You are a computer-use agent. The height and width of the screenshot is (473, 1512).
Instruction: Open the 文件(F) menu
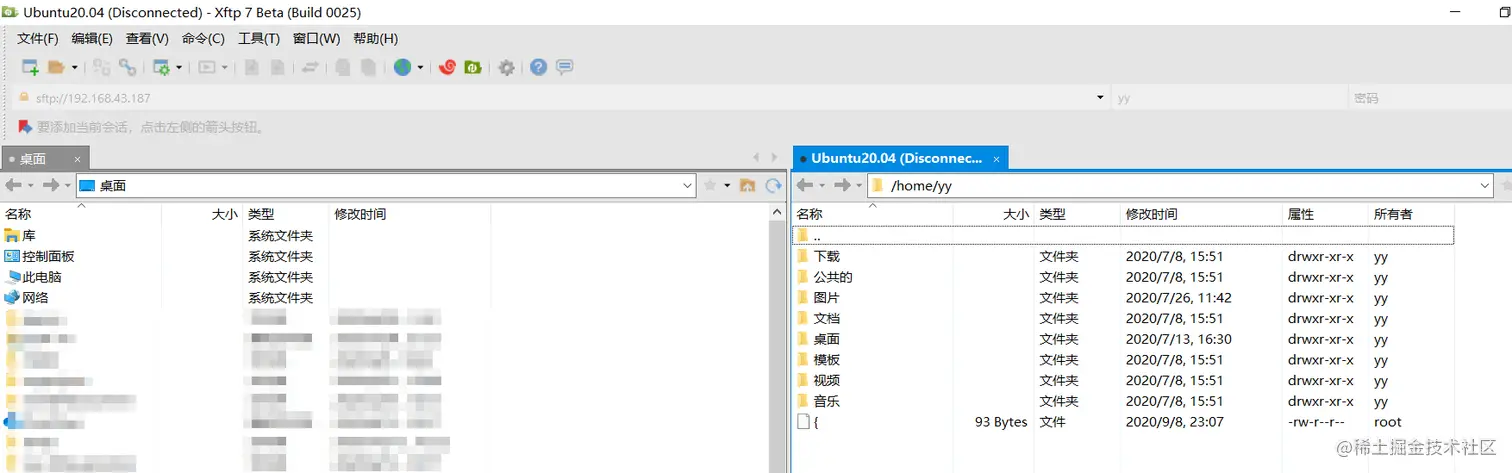click(x=38, y=38)
